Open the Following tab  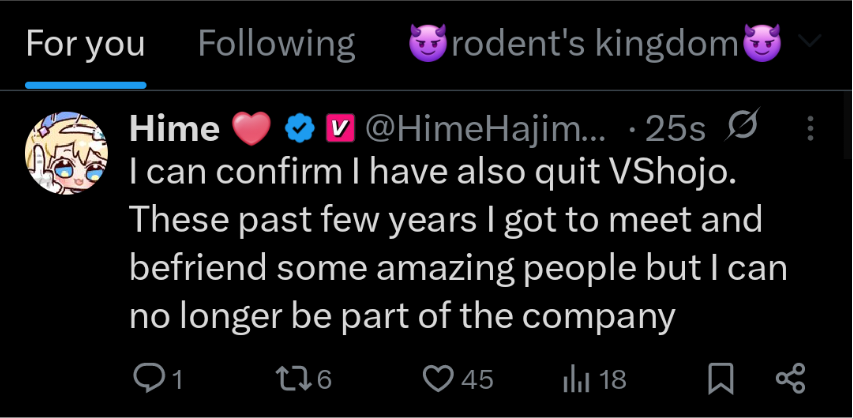276,44
